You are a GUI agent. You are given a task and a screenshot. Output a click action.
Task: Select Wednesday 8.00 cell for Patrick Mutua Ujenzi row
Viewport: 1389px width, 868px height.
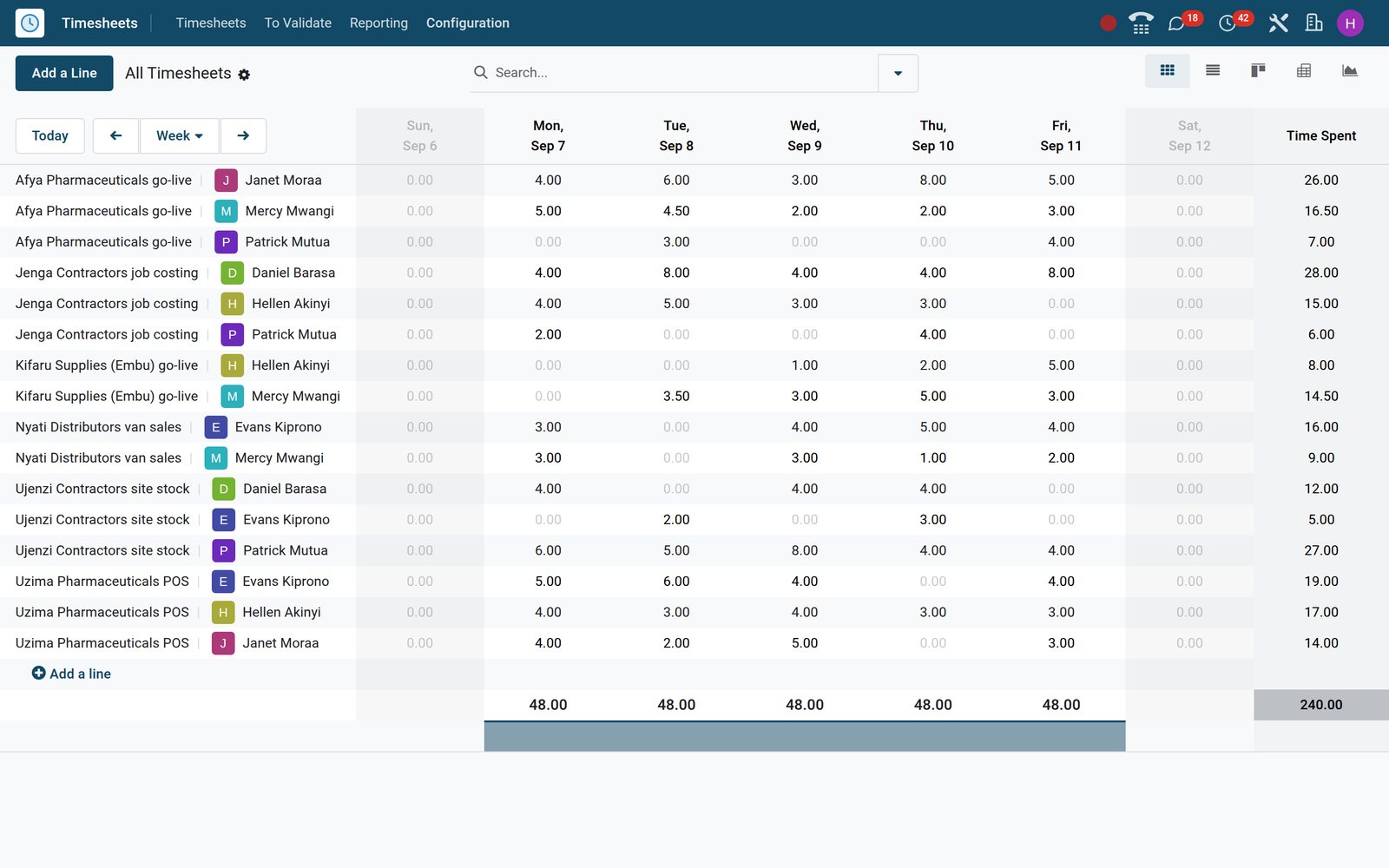click(x=805, y=550)
